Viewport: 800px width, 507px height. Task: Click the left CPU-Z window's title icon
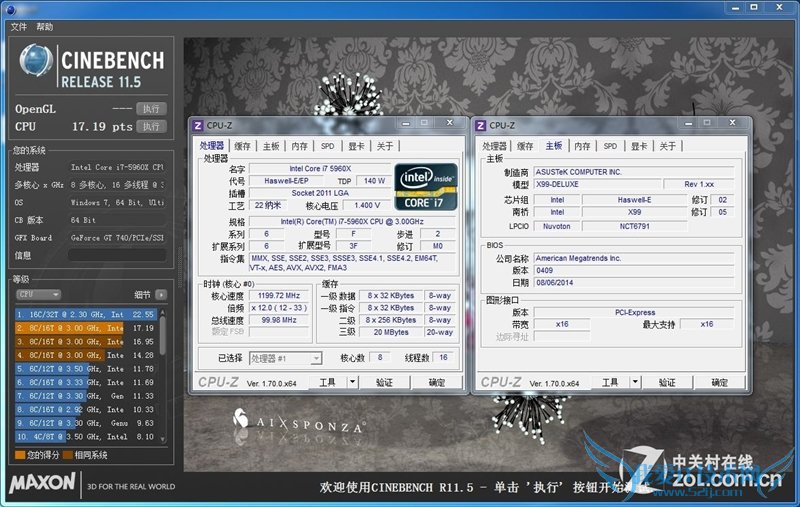click(x=198, y=125)
